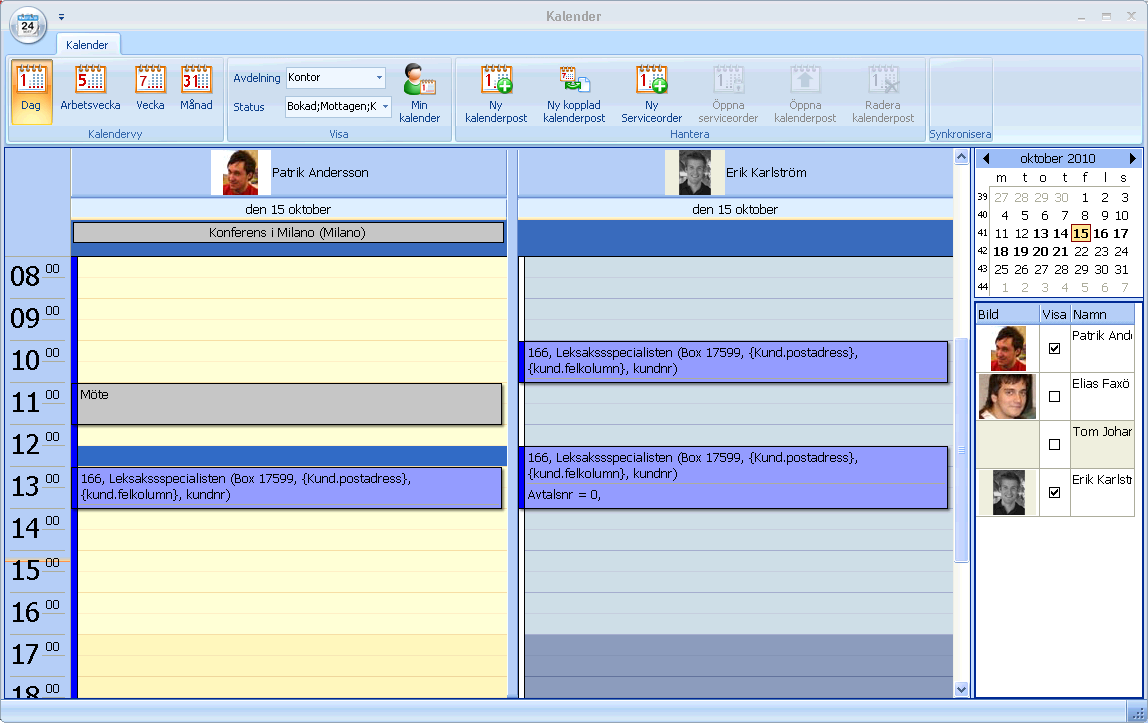This screenshot has width=1148, height=723.
Task: Check Visa box for Tom Johansson
Action: [x=1054, y=443]
